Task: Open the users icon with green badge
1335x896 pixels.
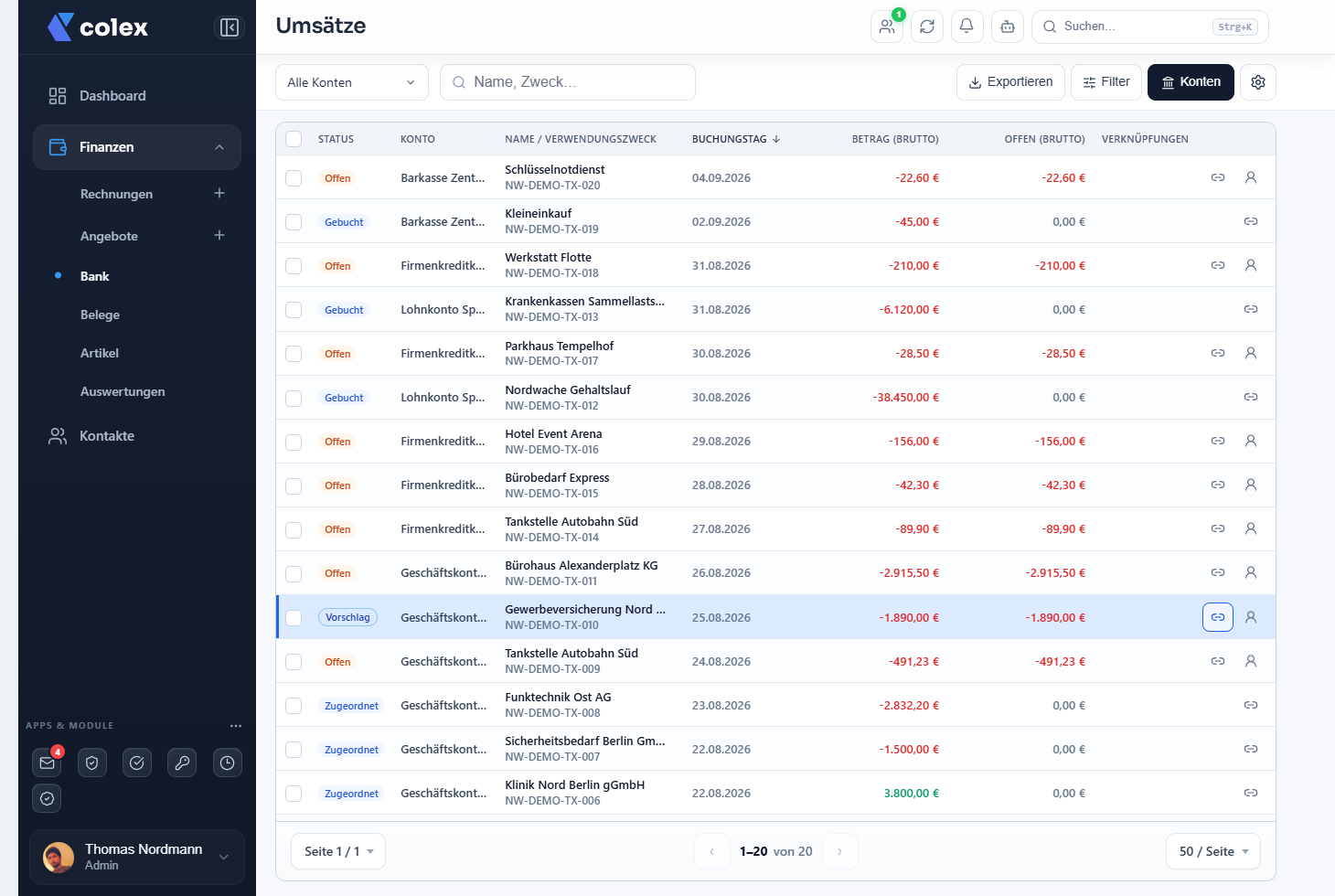Action: pyautogui.click(x=887, y=27)
